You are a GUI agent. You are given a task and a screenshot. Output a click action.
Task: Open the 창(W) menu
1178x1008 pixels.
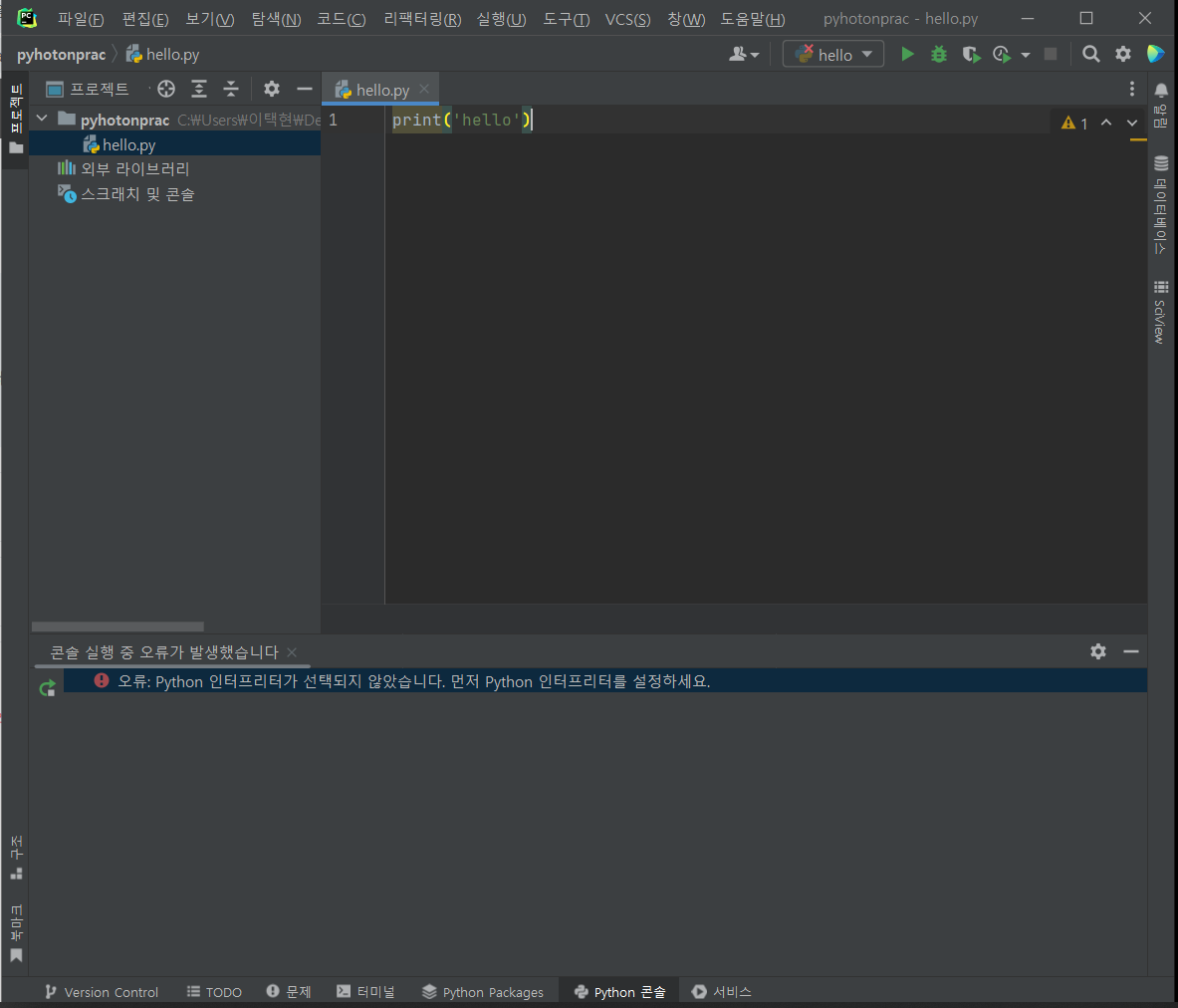[686, 19]
